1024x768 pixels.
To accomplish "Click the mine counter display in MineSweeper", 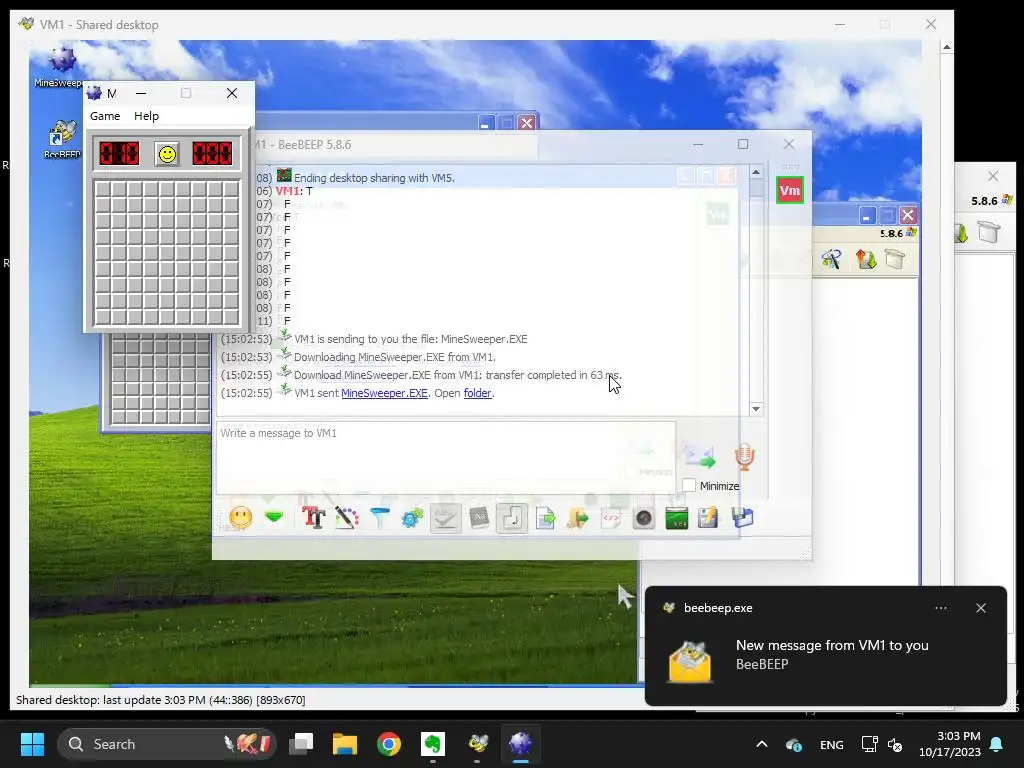I will click(x=119, y=153).
